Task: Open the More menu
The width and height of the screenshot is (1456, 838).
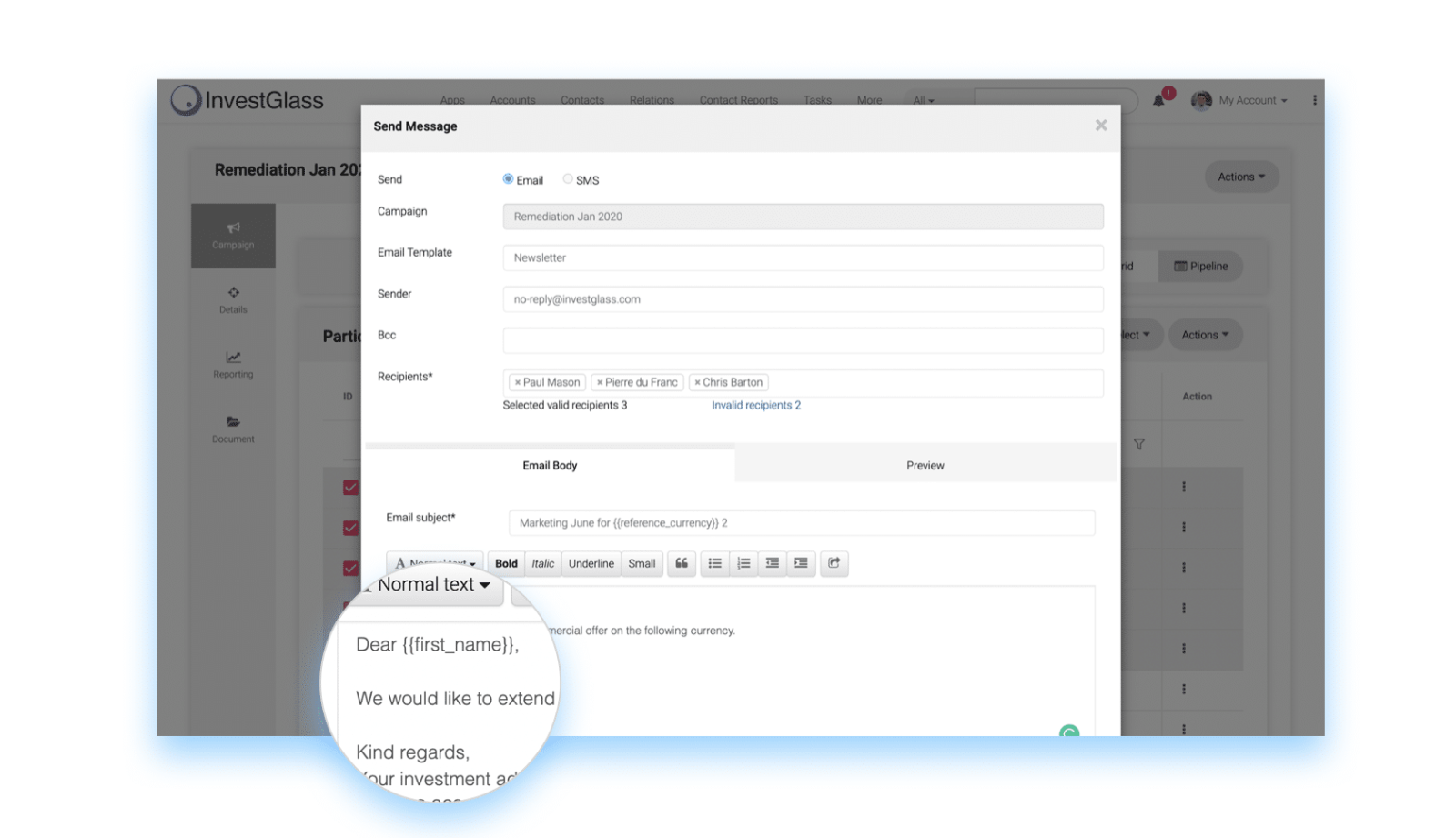Action: (x=869, y=101)
